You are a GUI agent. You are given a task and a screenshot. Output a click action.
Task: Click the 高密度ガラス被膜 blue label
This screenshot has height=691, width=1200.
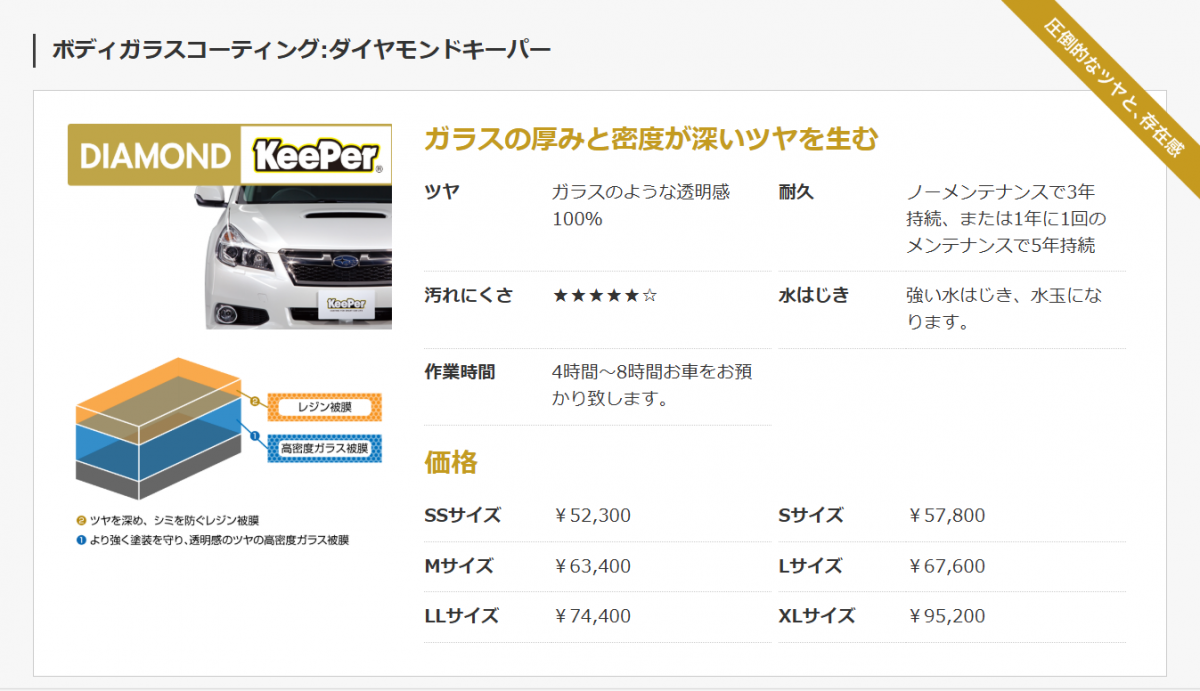[x=325, y=447]
